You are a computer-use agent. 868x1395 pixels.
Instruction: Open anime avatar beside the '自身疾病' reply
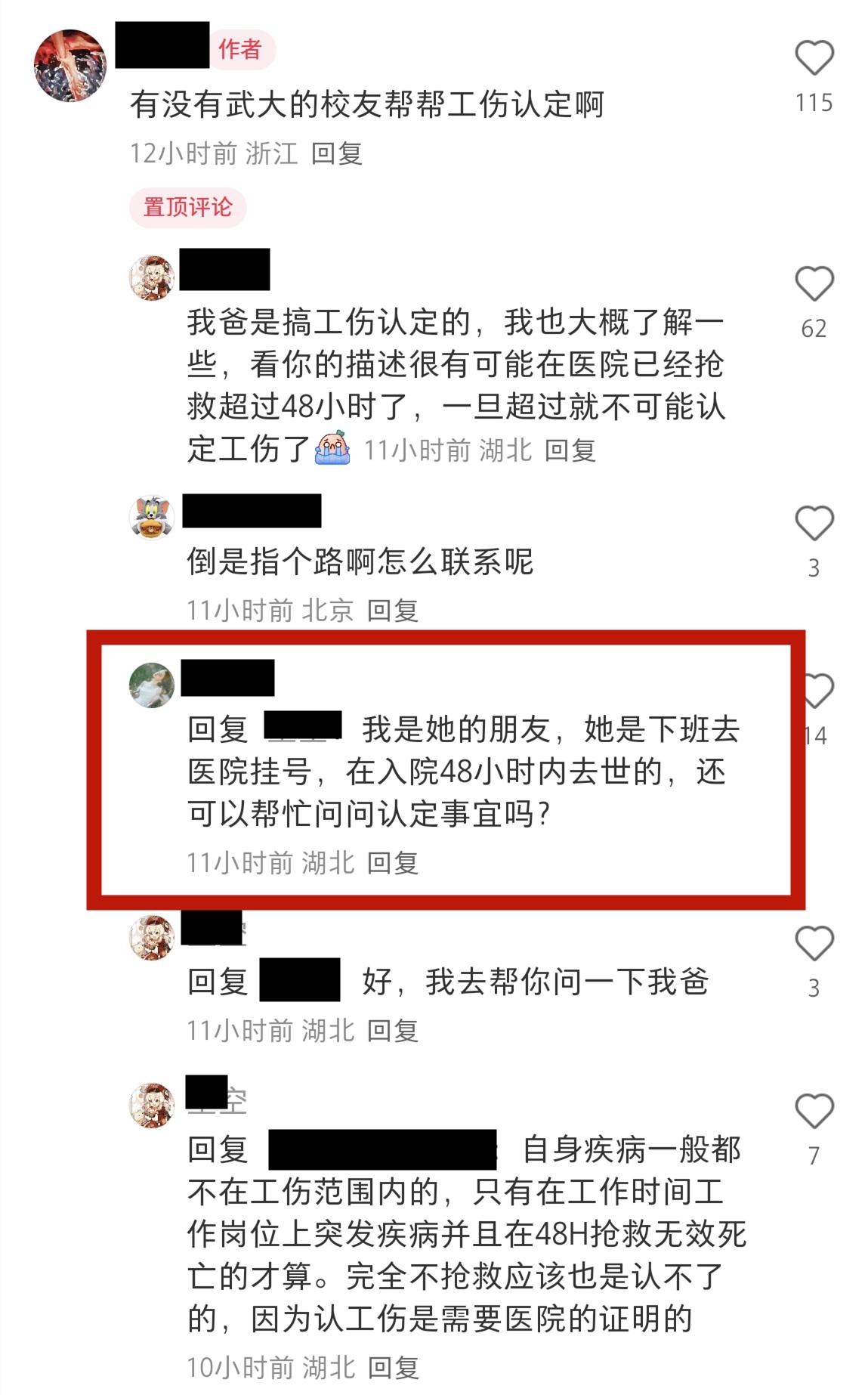[152, 1106]
